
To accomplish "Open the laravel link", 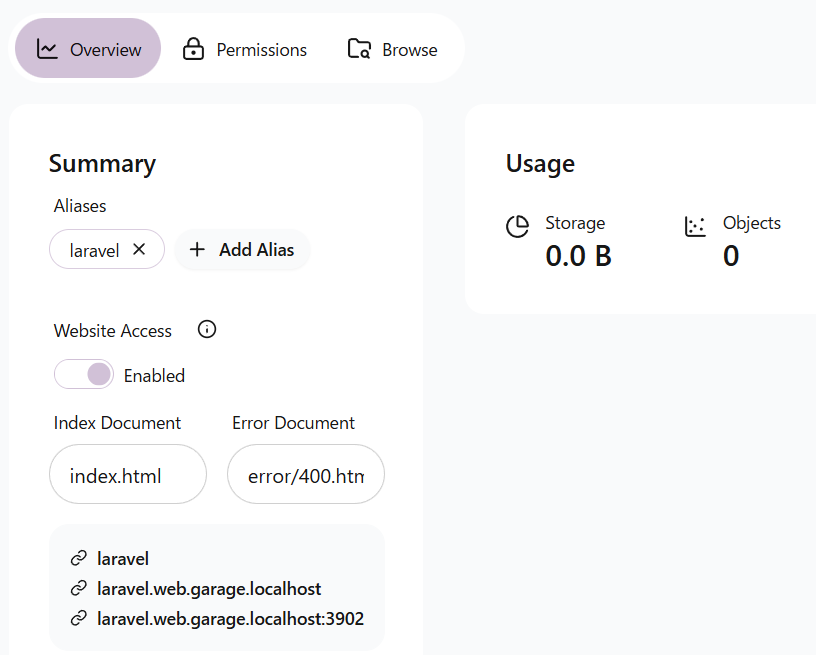I will (123, 559).
